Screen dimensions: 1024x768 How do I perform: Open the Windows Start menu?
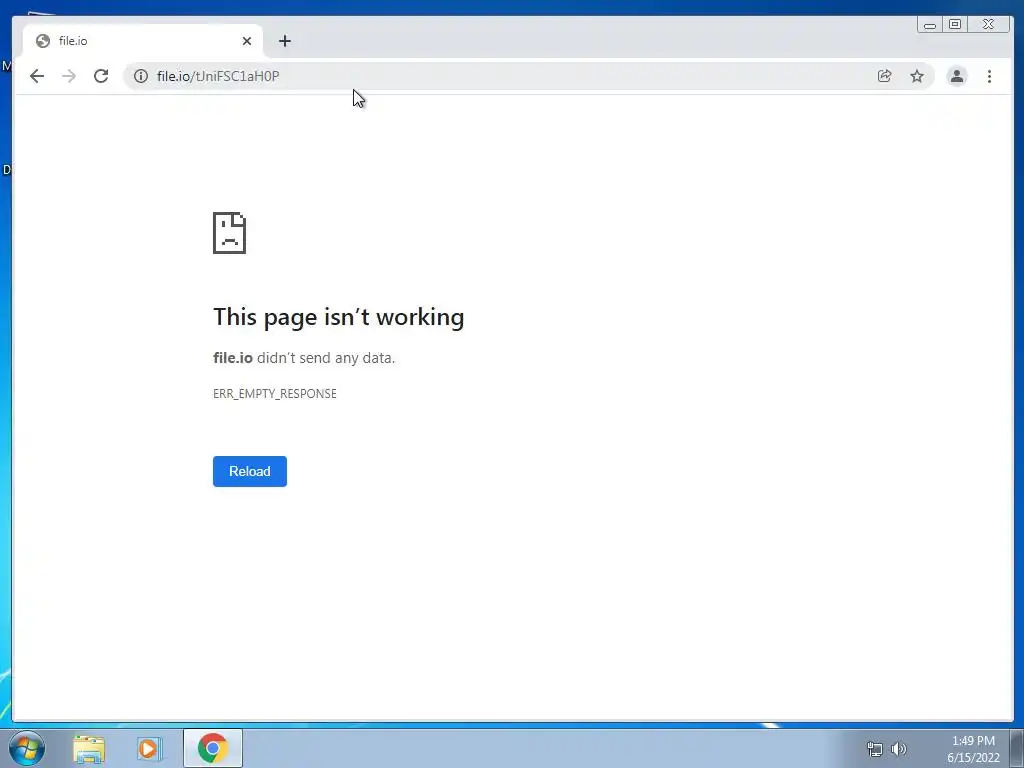pos(27,748)
